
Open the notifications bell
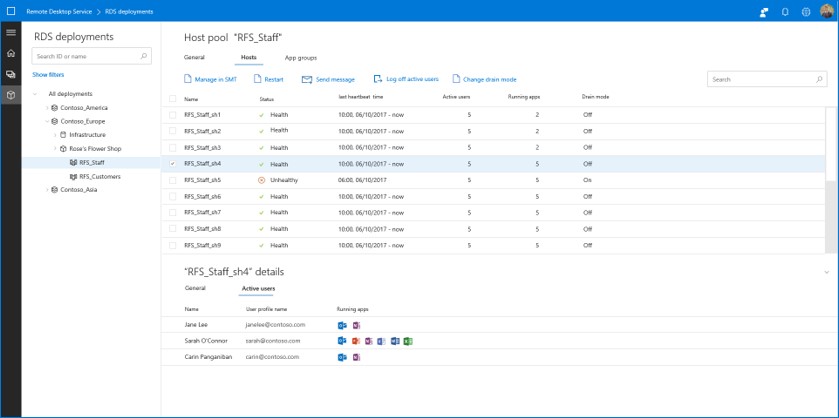point(785,12)
